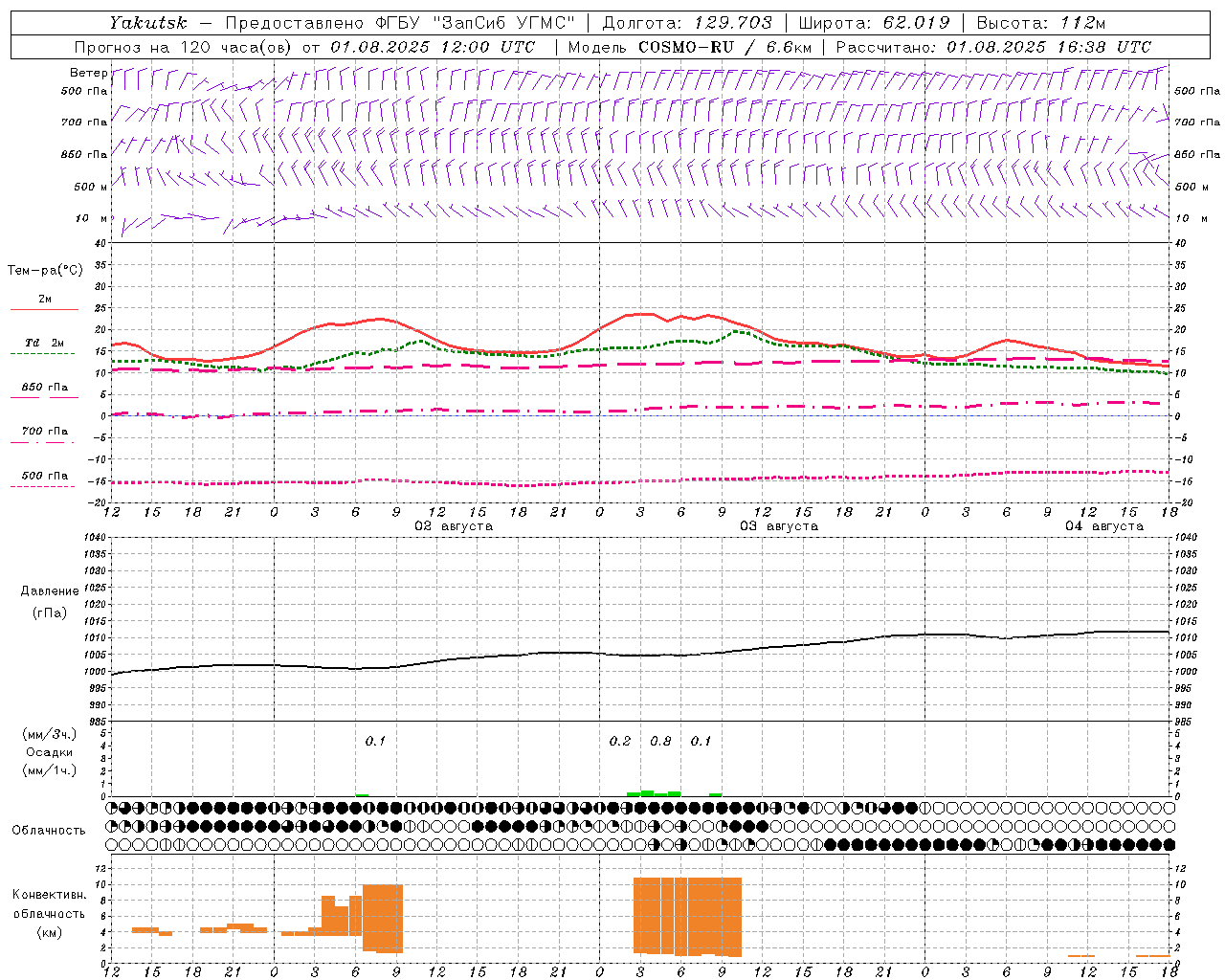Click the 1040 tick on left pressure axis

94,537
